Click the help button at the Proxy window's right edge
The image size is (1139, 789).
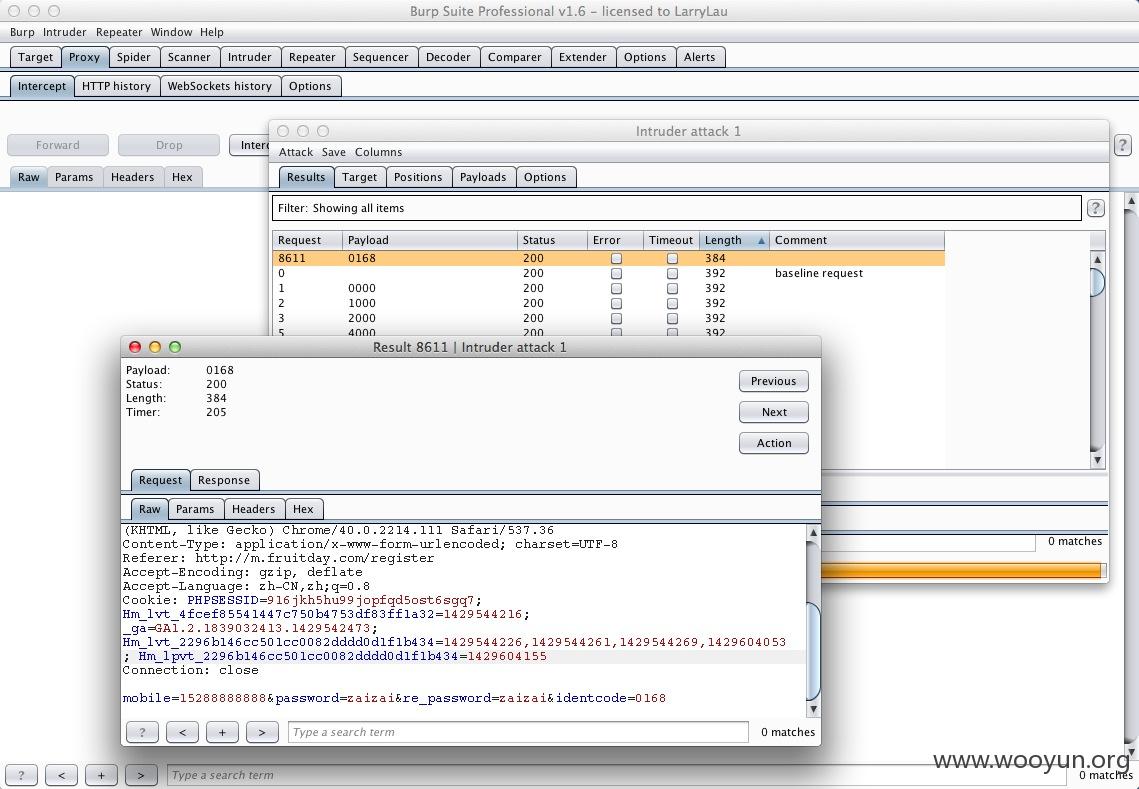pyautogui.click(x=1122, y=145)
